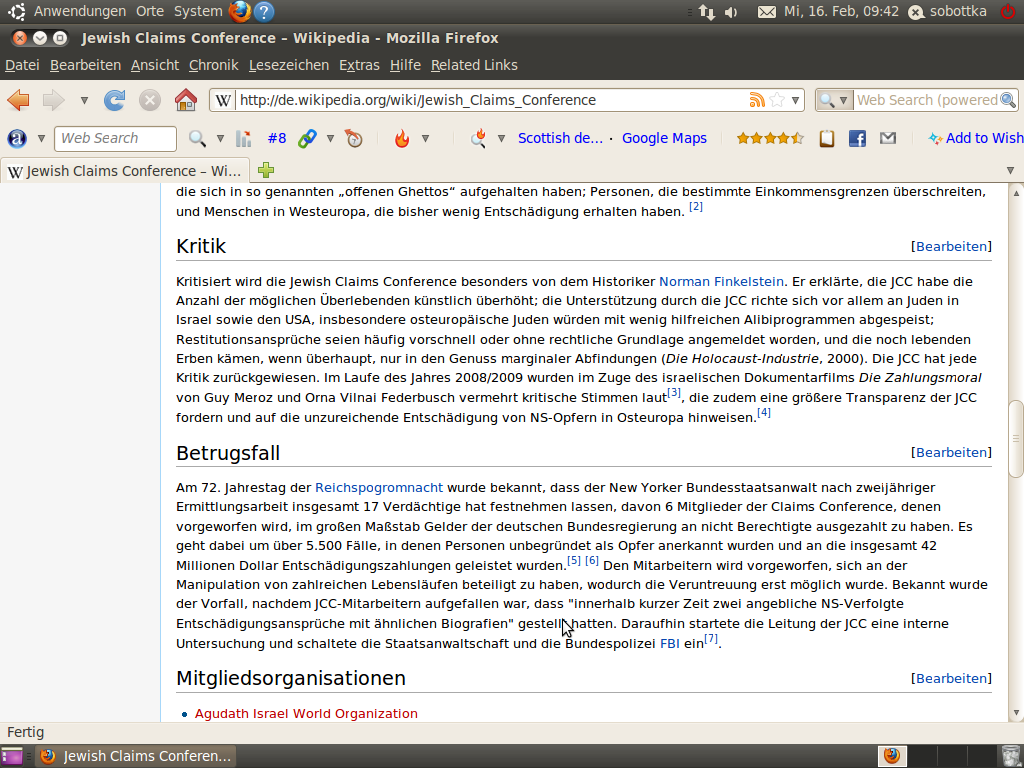Open the network connections indicator
The image size is (1024, 768).
[x=707, y=12]
